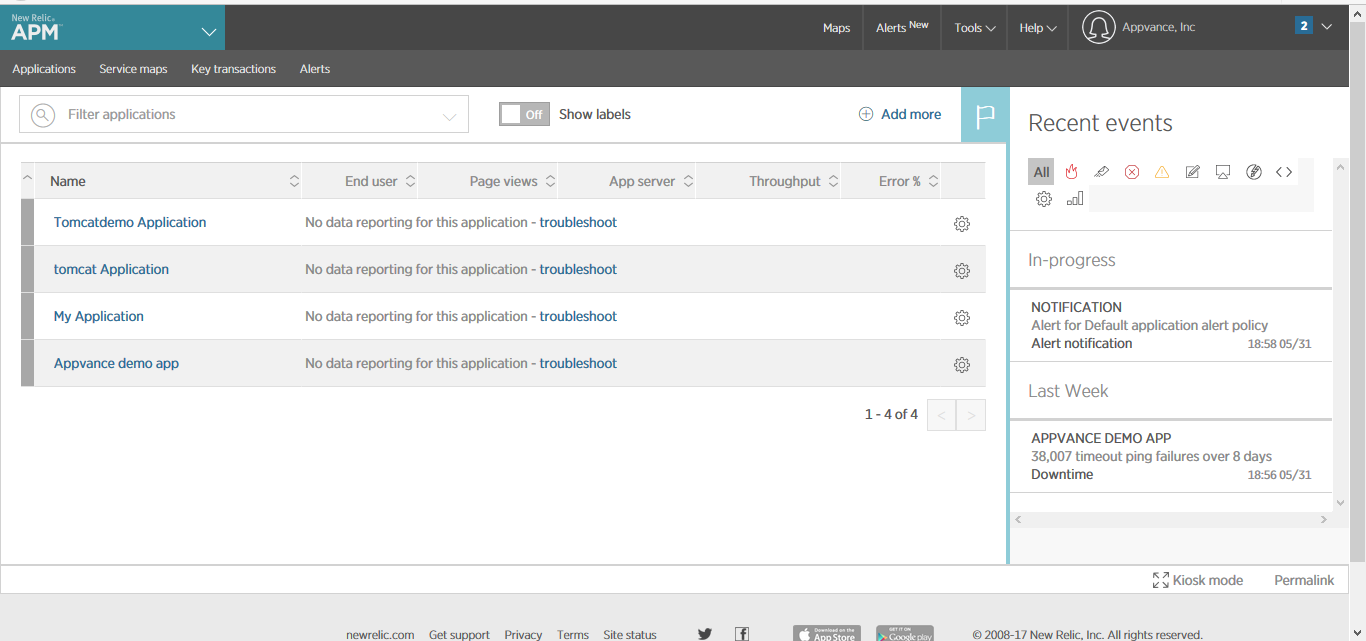Open the APPVANCE DEMO APP Downtime event
This screenshot has width=1366, height=641.
point(1171,456)
